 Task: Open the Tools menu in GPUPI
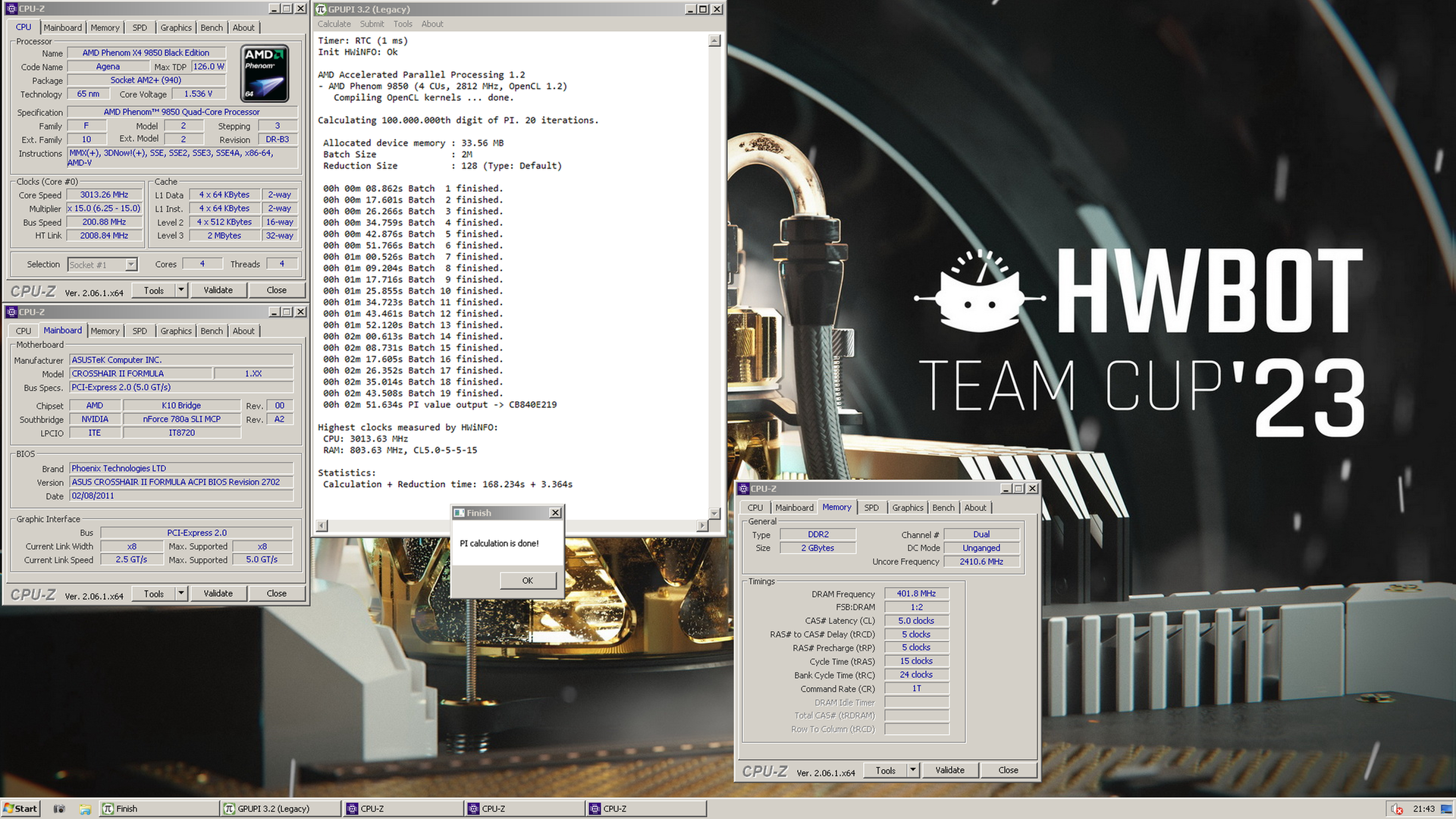403,24
